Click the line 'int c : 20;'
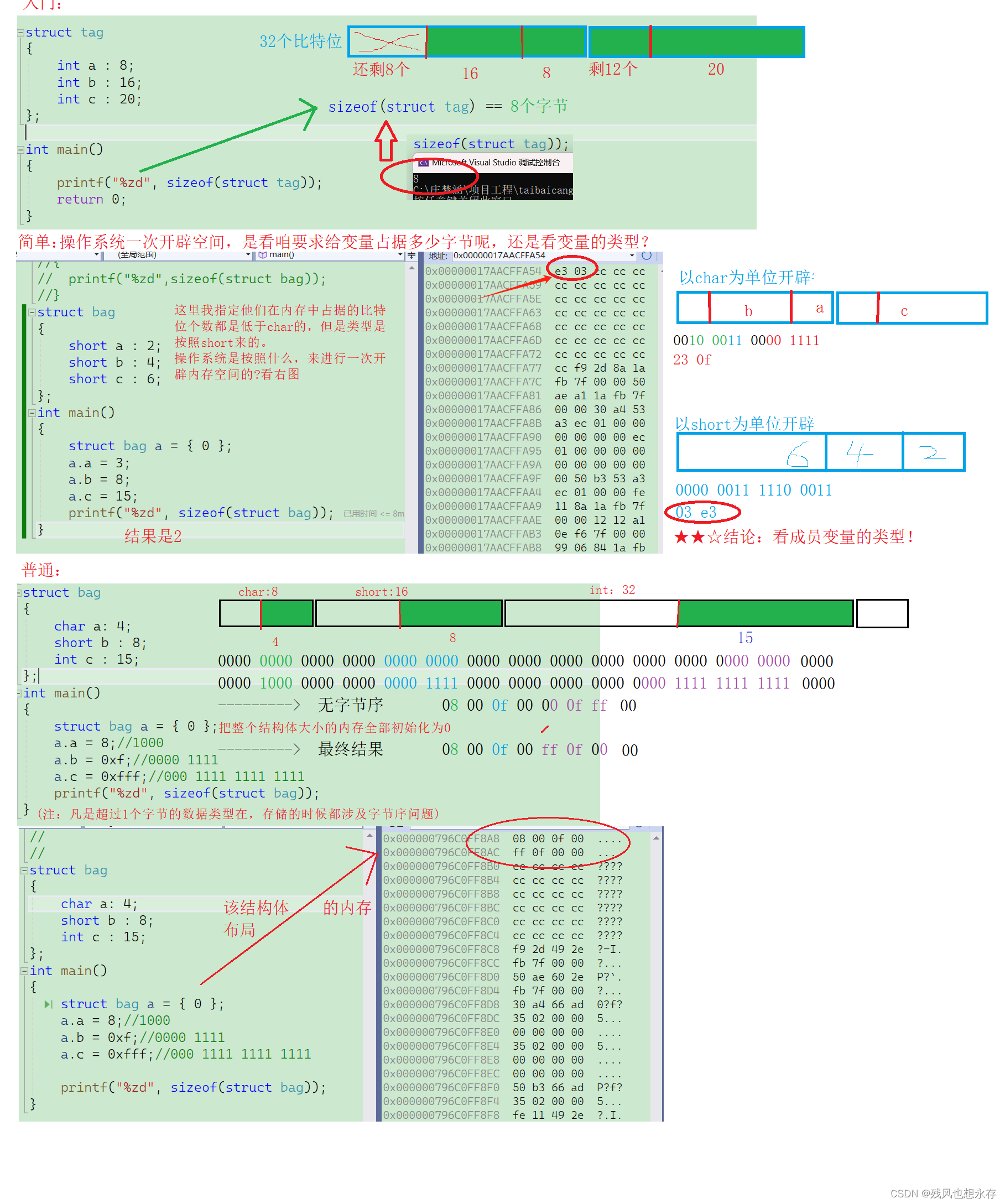Viewport: 1005px width, 1204px height. tap(99, 100)
